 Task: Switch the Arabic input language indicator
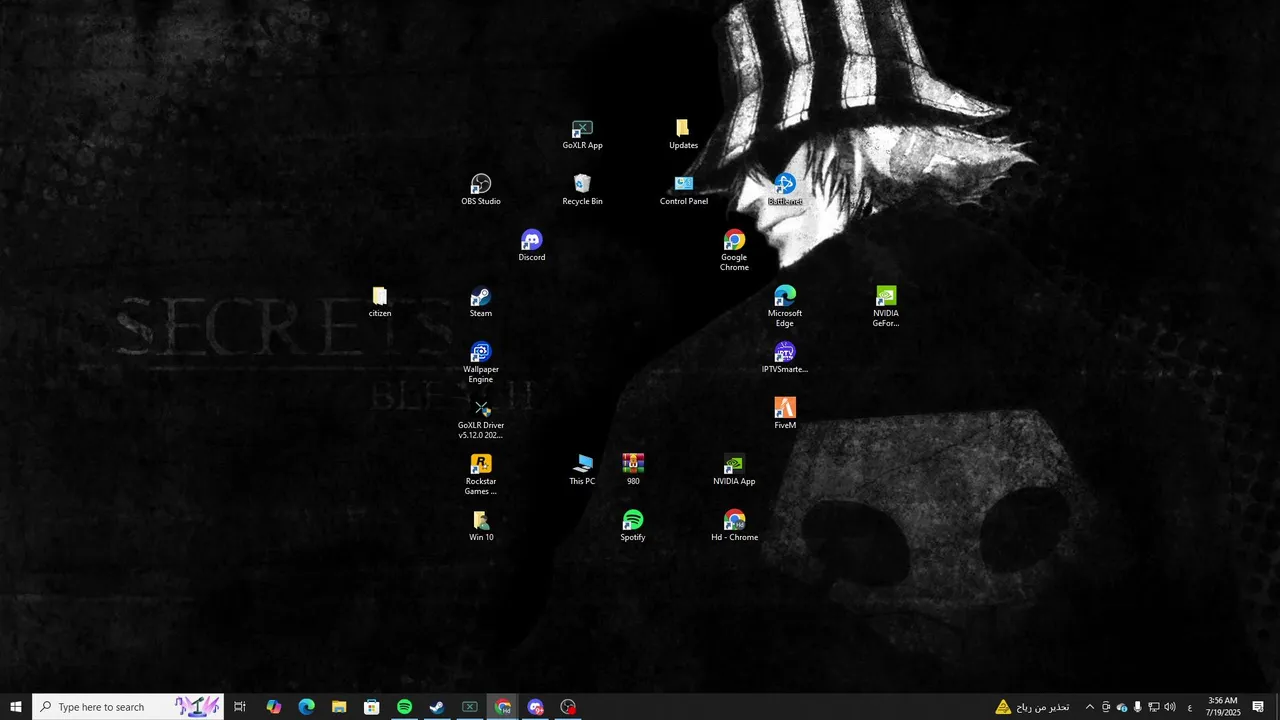click(1189, 707)
